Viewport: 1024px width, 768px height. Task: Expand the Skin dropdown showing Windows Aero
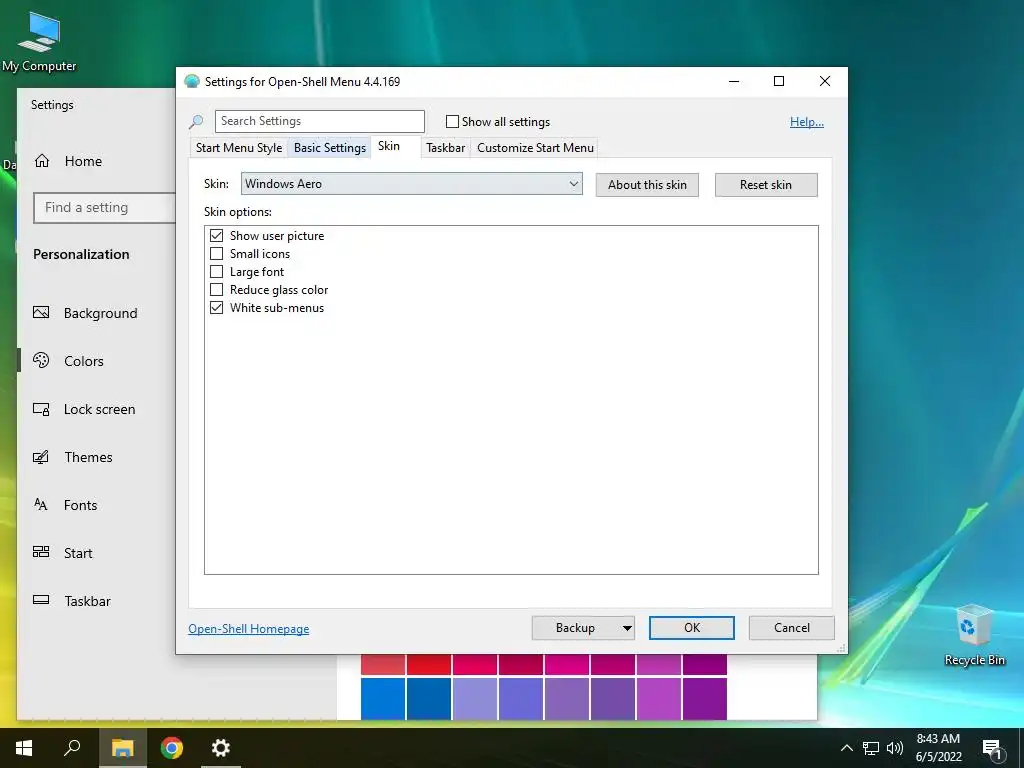point(411,184)
